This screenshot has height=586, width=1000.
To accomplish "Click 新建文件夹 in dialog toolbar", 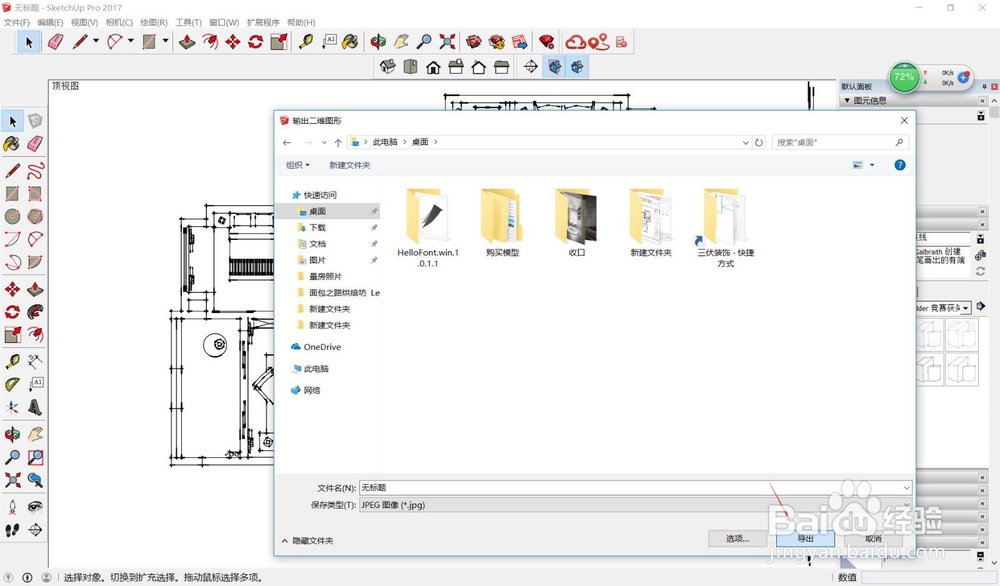I will click(349, 165).
